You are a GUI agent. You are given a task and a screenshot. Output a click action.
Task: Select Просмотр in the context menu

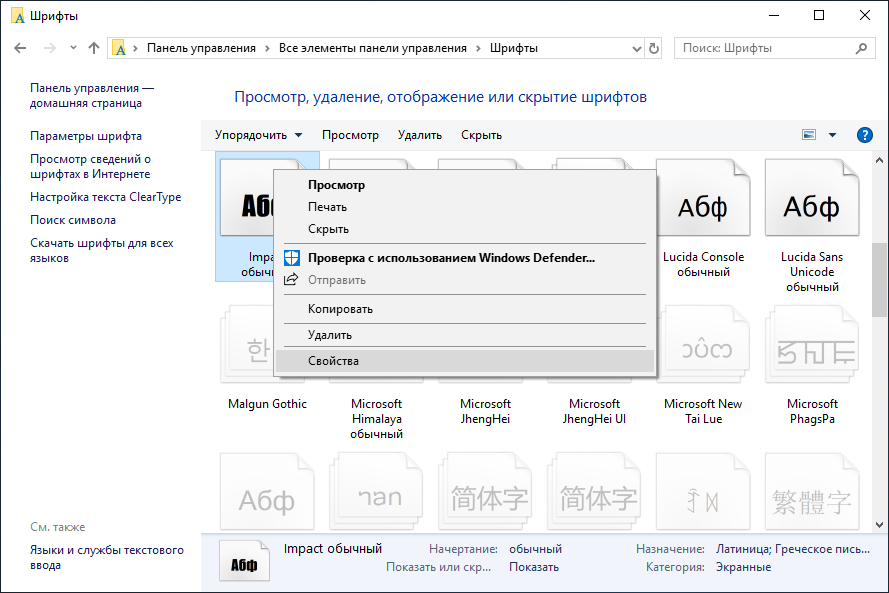[x=465, y=185]
